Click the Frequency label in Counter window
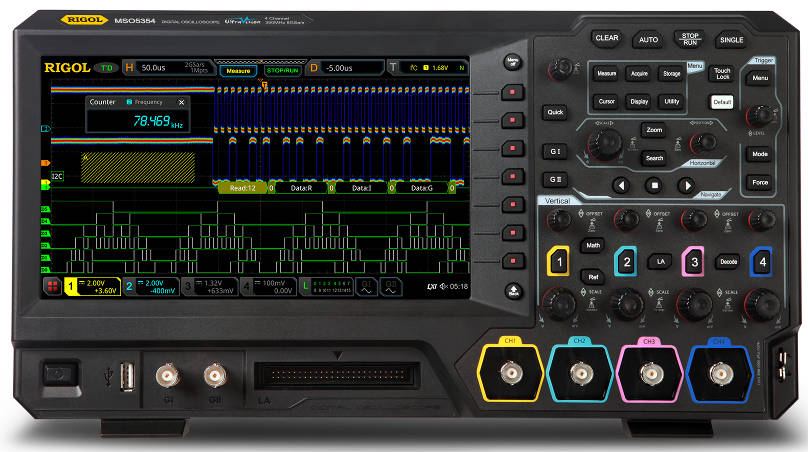The width and height of the screenshot is (808, 452). point(148,102)
